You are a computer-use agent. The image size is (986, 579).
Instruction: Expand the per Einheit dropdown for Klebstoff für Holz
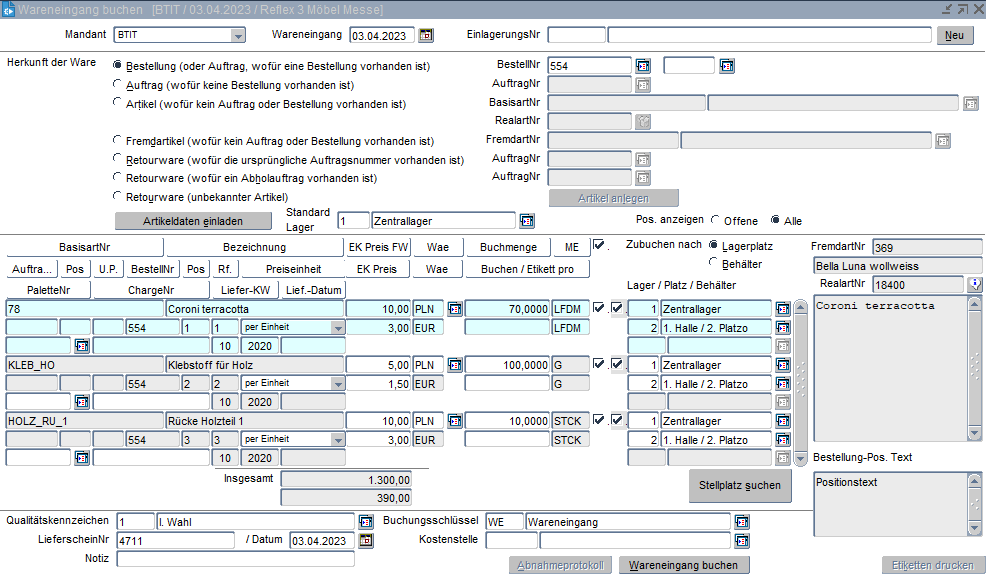click(338, 384)
